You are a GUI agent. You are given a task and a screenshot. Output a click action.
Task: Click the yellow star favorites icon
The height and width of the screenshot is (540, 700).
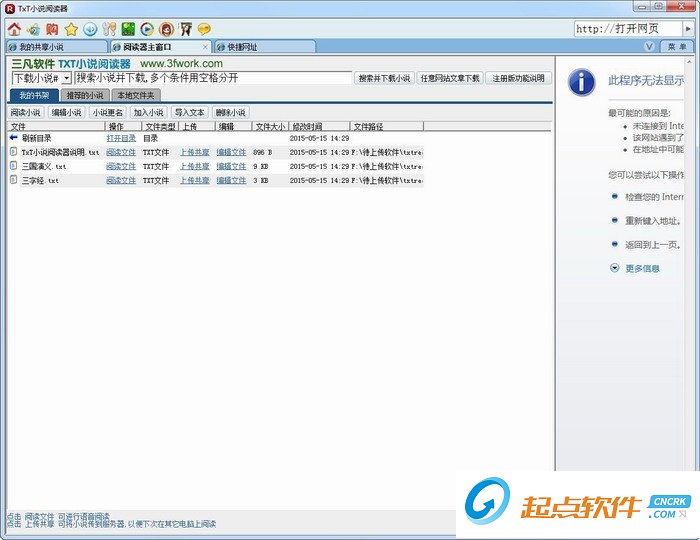pos(71,29)
